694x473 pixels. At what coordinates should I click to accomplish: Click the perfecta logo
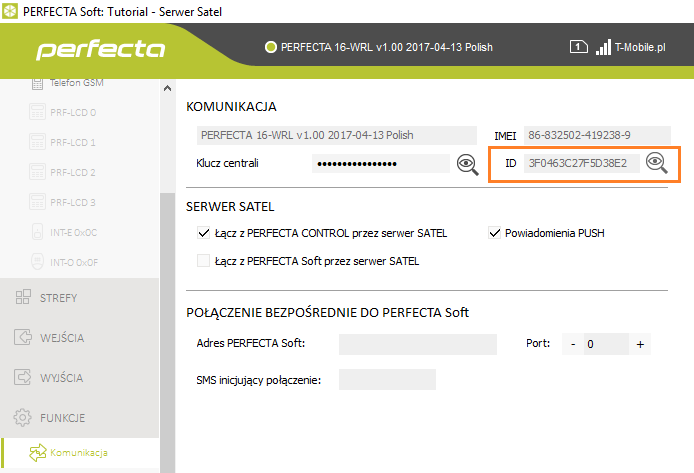click(101, 49)
